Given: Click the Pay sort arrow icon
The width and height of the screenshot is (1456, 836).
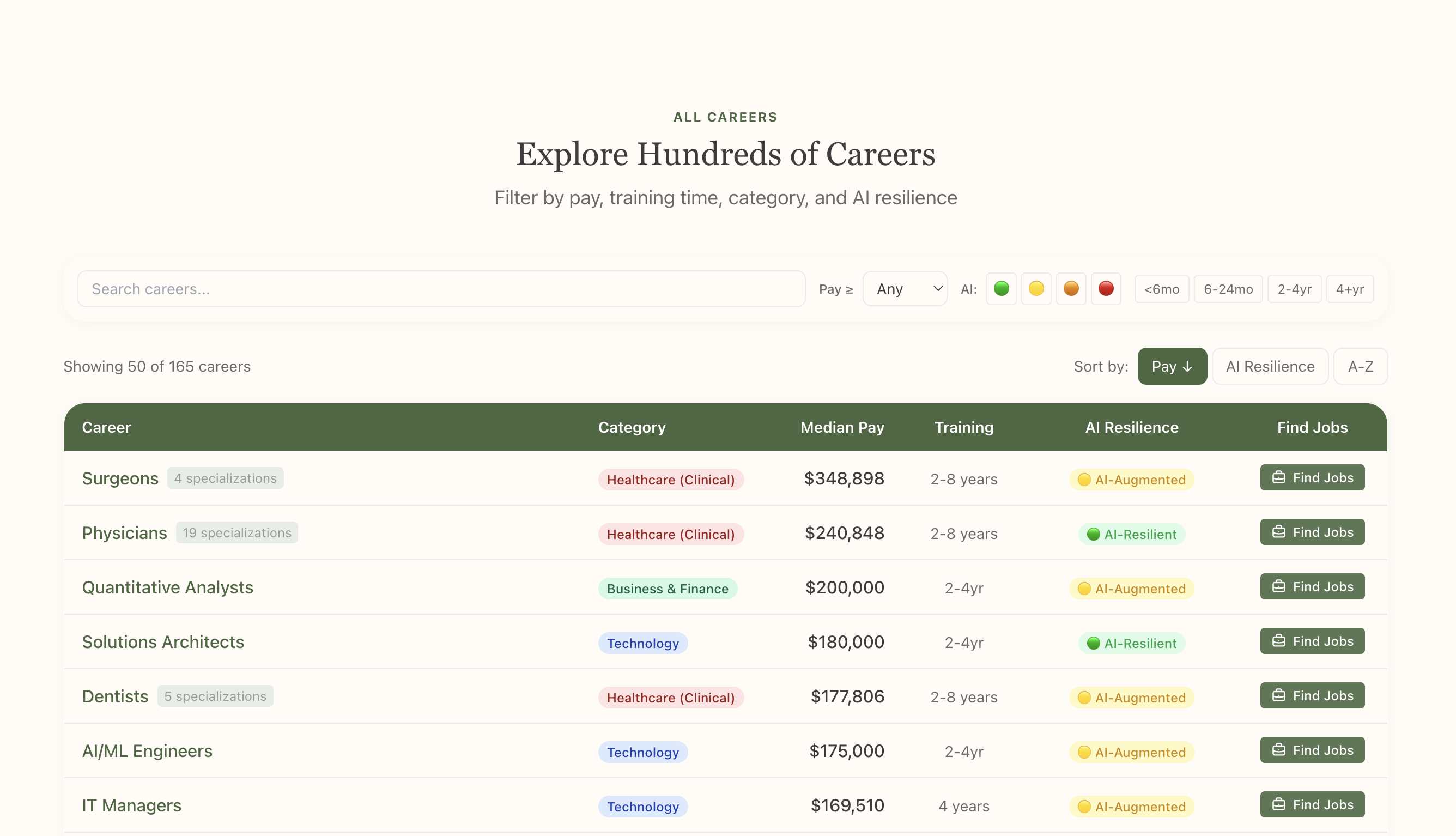Looking at the screenshot, I should point(1187,366).
